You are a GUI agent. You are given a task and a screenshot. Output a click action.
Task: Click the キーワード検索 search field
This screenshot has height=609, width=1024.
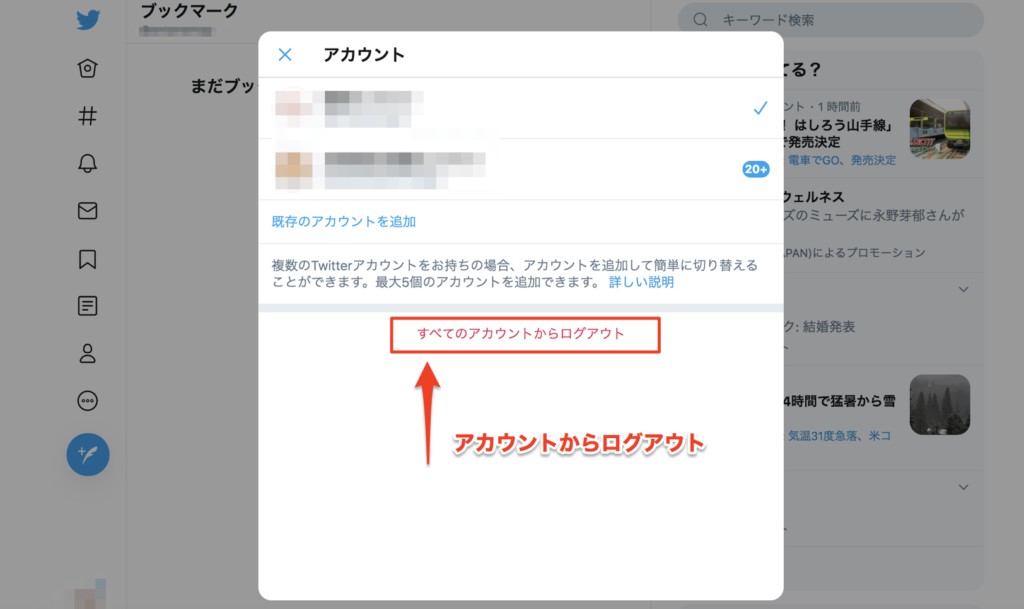tap(831, 20)
